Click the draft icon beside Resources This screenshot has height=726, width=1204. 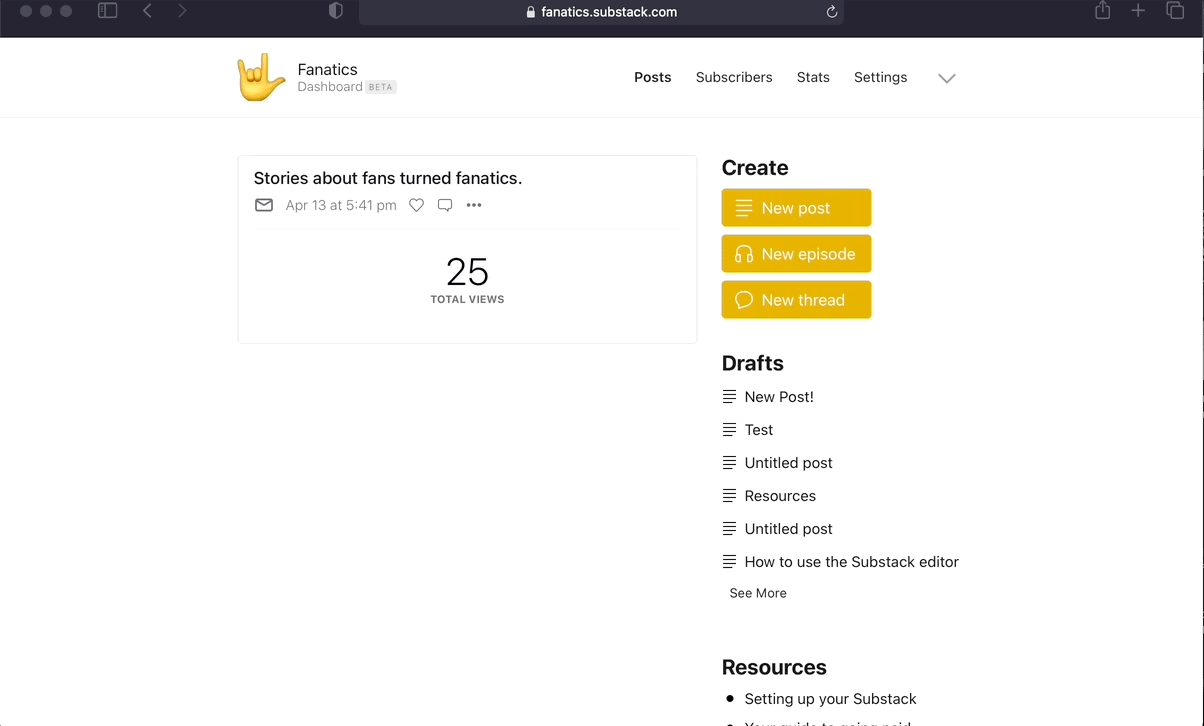(729, 496)
